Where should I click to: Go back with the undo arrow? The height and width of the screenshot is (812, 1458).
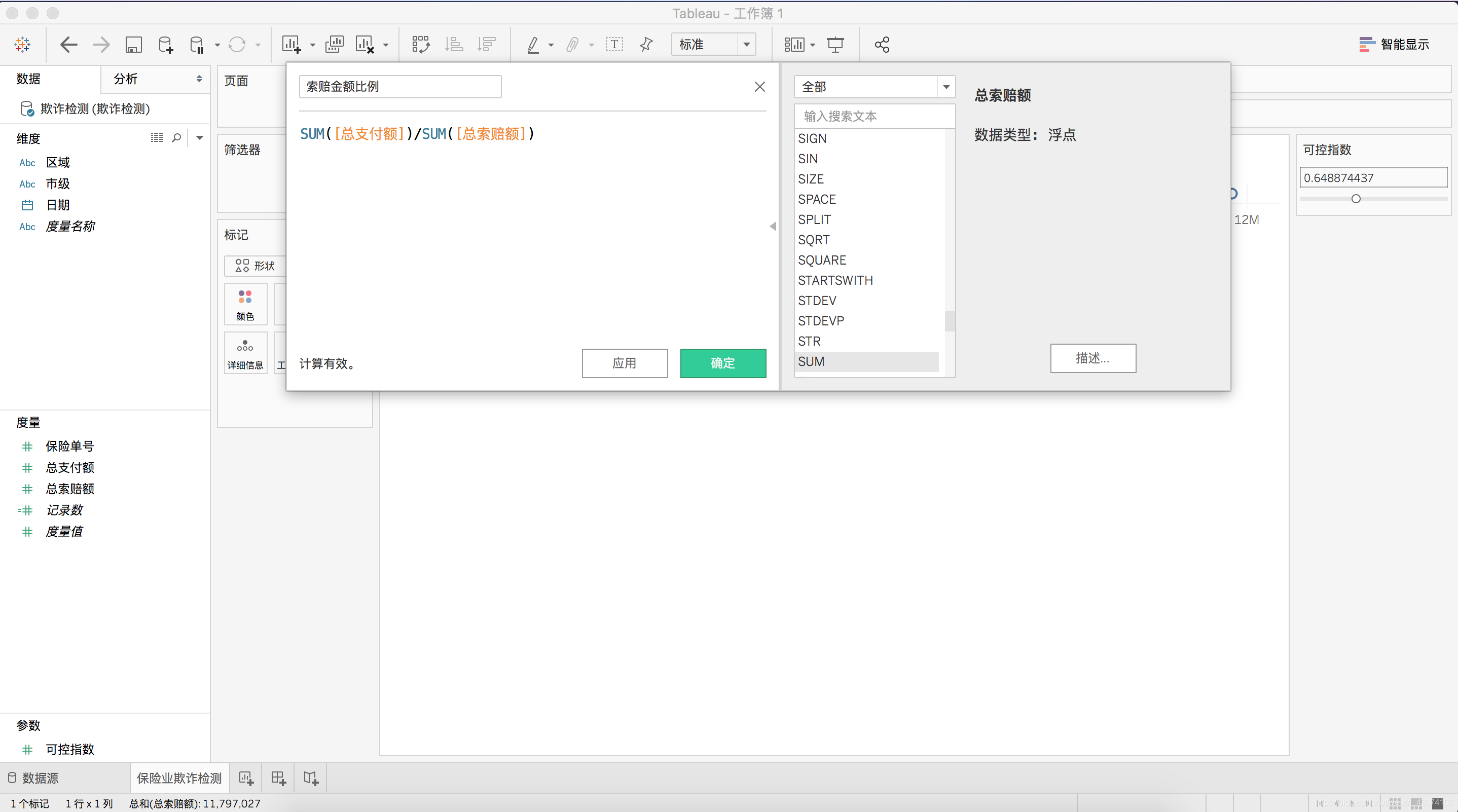tap(68, 44)
